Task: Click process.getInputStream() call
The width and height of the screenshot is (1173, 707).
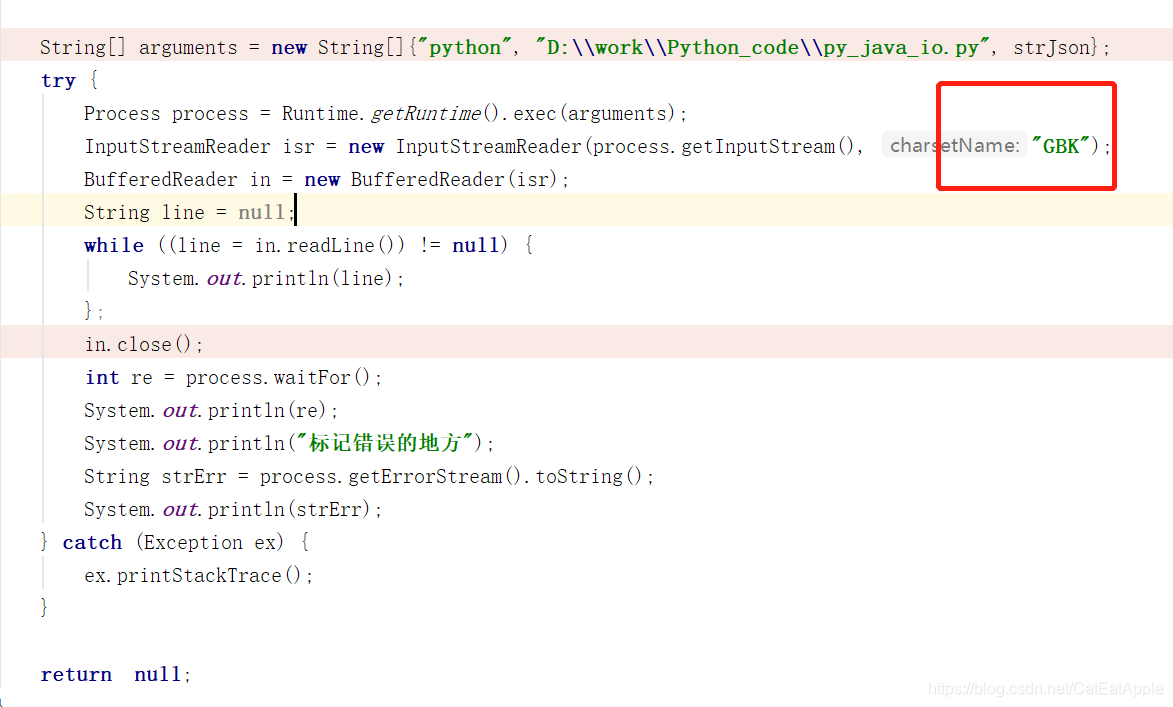Action: [x=723, y=147]
